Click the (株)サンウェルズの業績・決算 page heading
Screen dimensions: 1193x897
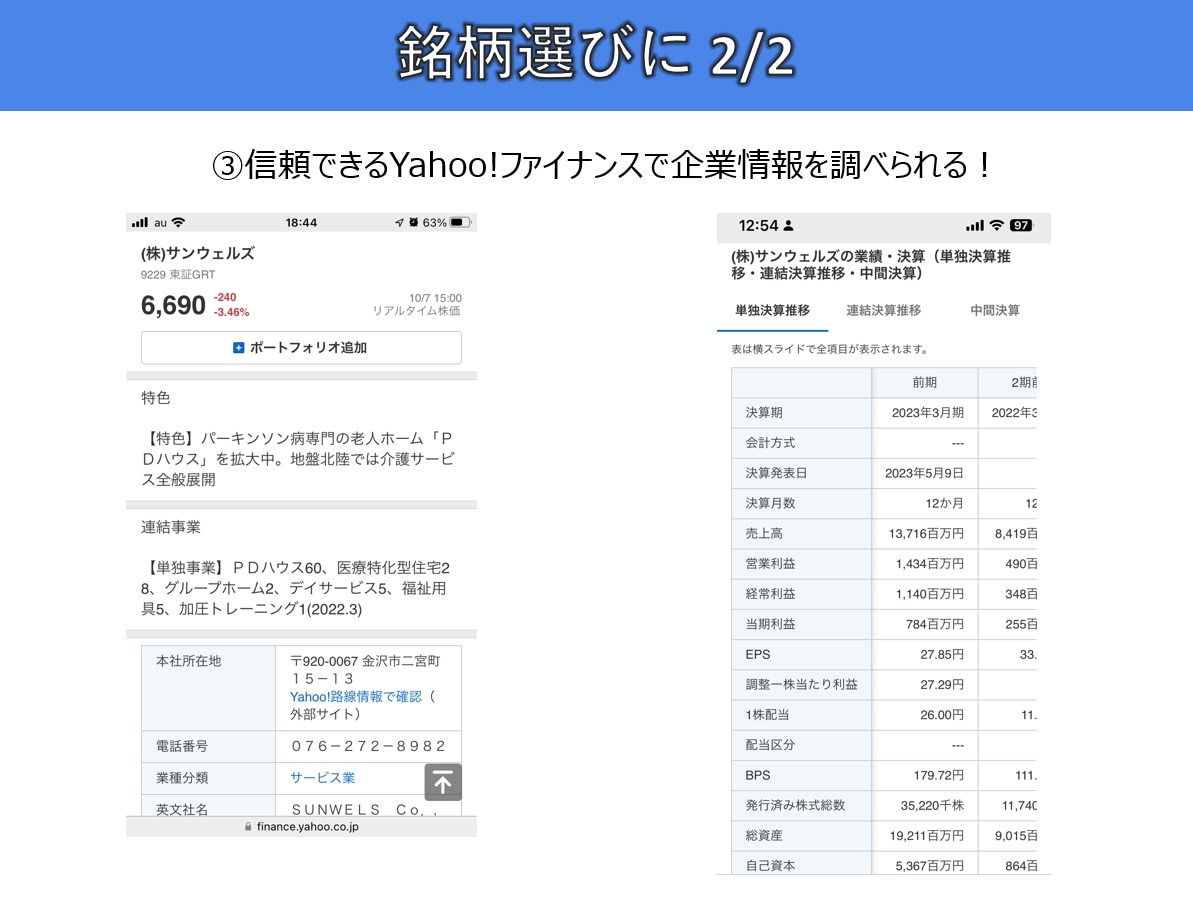pos(871,265)
